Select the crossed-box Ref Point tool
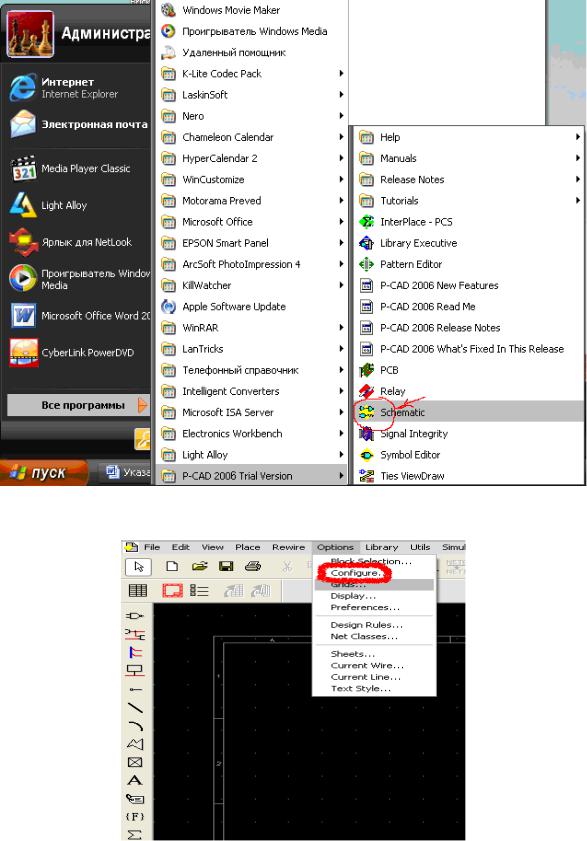 tap(135, 762)
